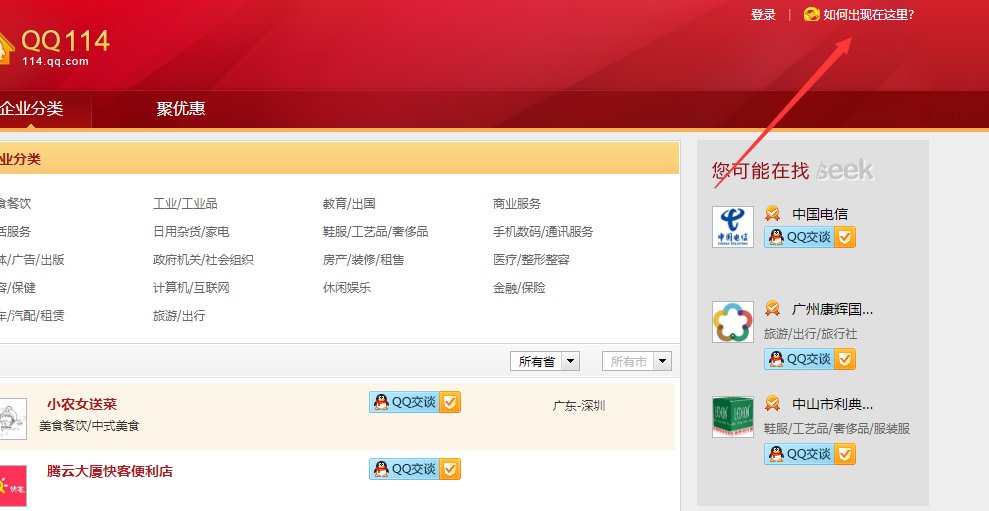Open the 如何出现在这里? help link
Image resolution: width=989 pixels, height=511 pixels.
[x=869, y=15]
